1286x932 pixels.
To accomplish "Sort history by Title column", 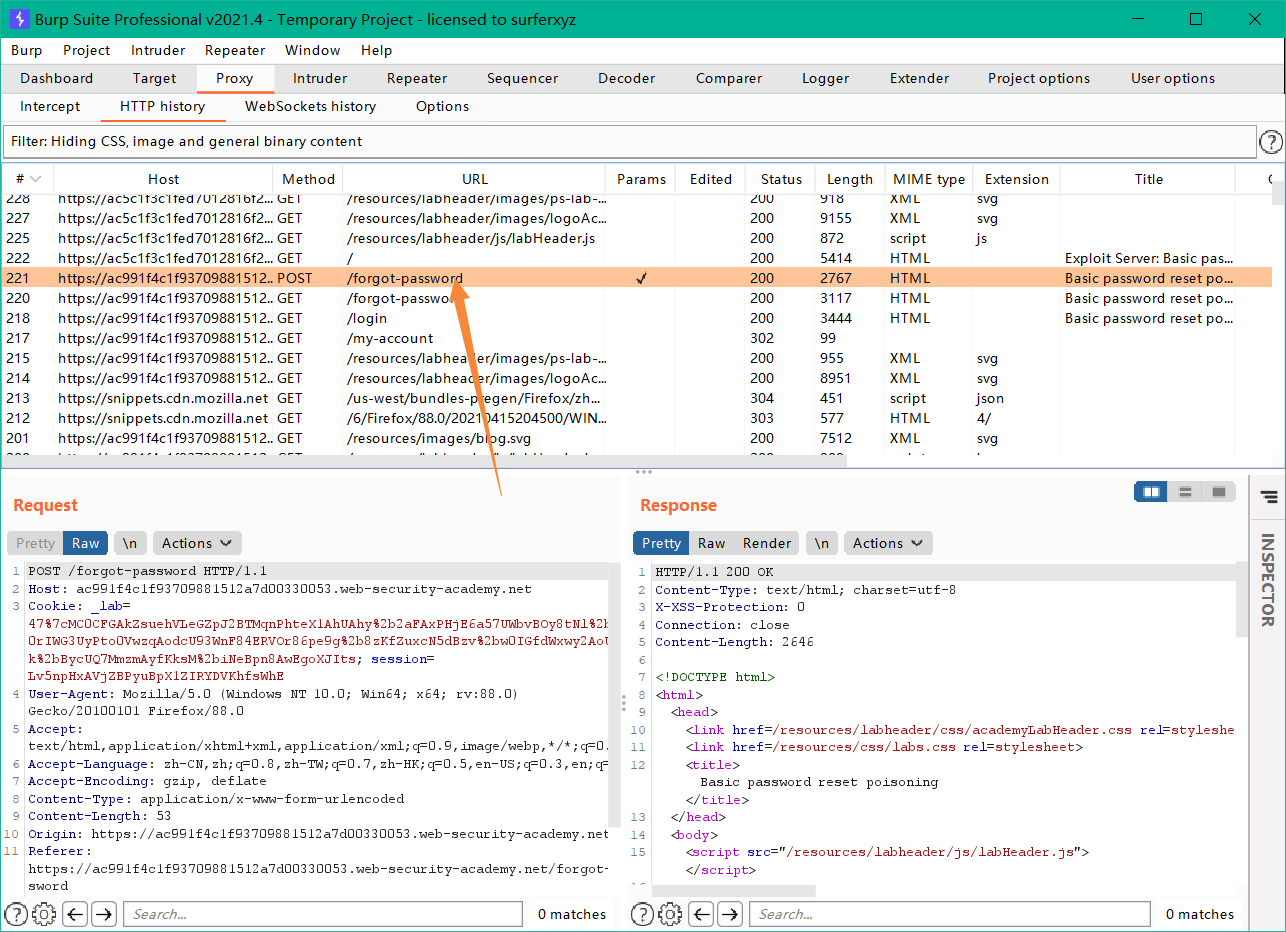I will click(x=1149, y=179).
